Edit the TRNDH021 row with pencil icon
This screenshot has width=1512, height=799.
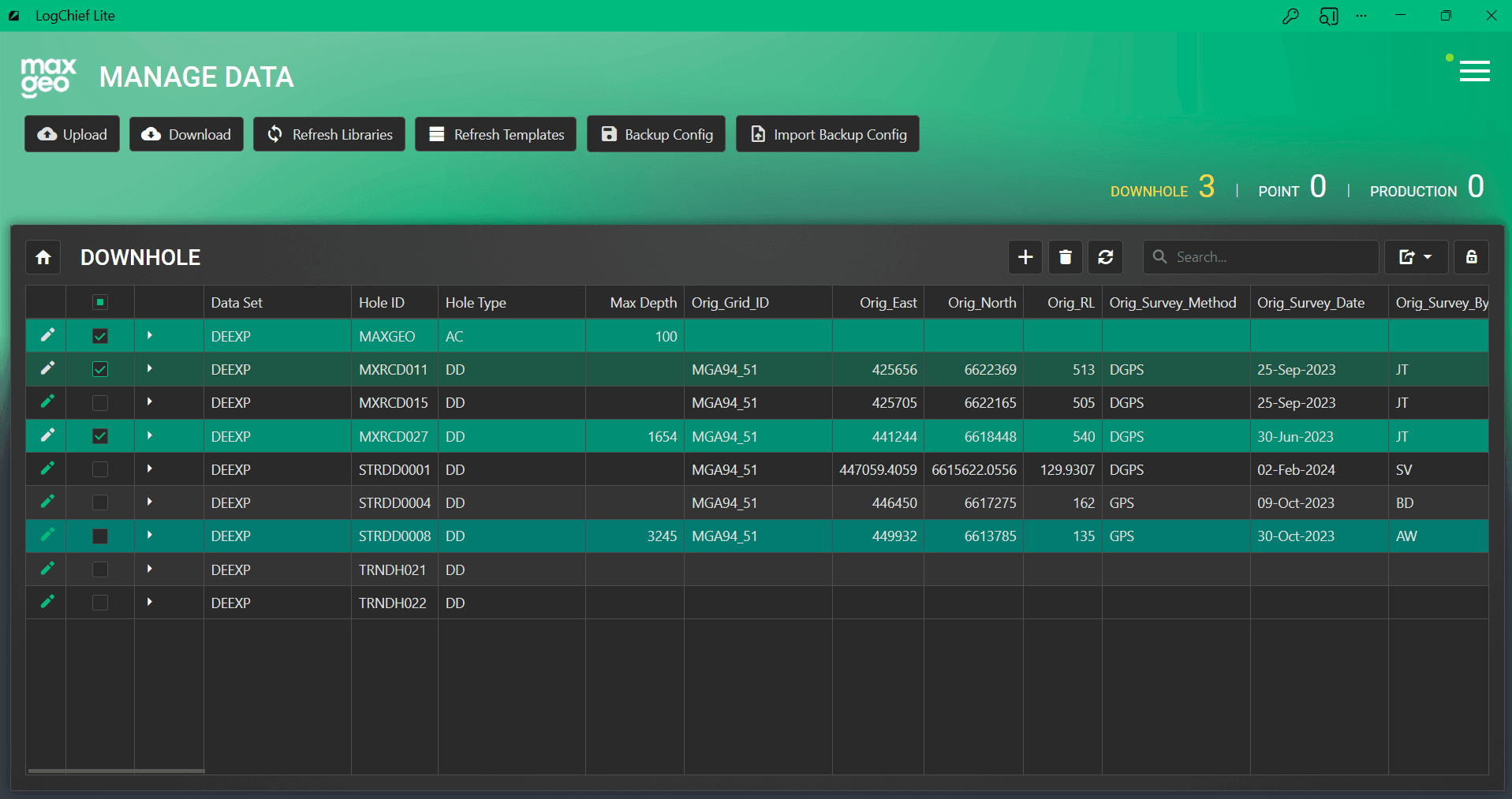point(47,569)
